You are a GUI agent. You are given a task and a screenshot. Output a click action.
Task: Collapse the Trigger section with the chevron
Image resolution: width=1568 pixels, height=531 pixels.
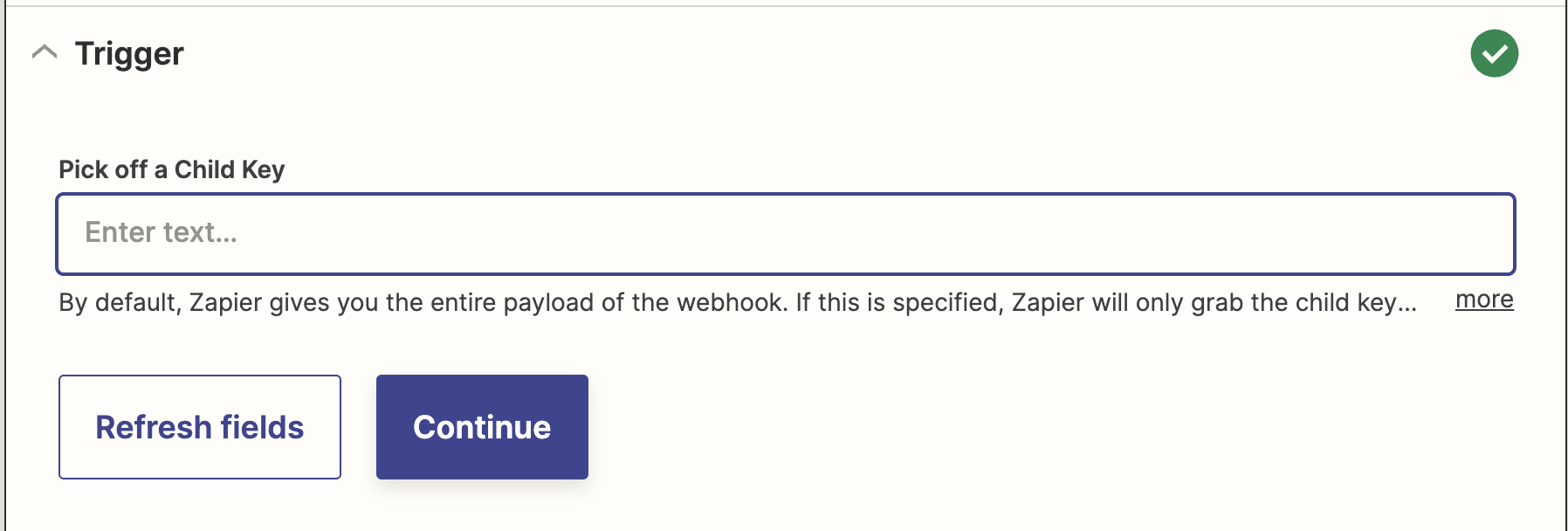pyautogui.click(x=45, y=53)
